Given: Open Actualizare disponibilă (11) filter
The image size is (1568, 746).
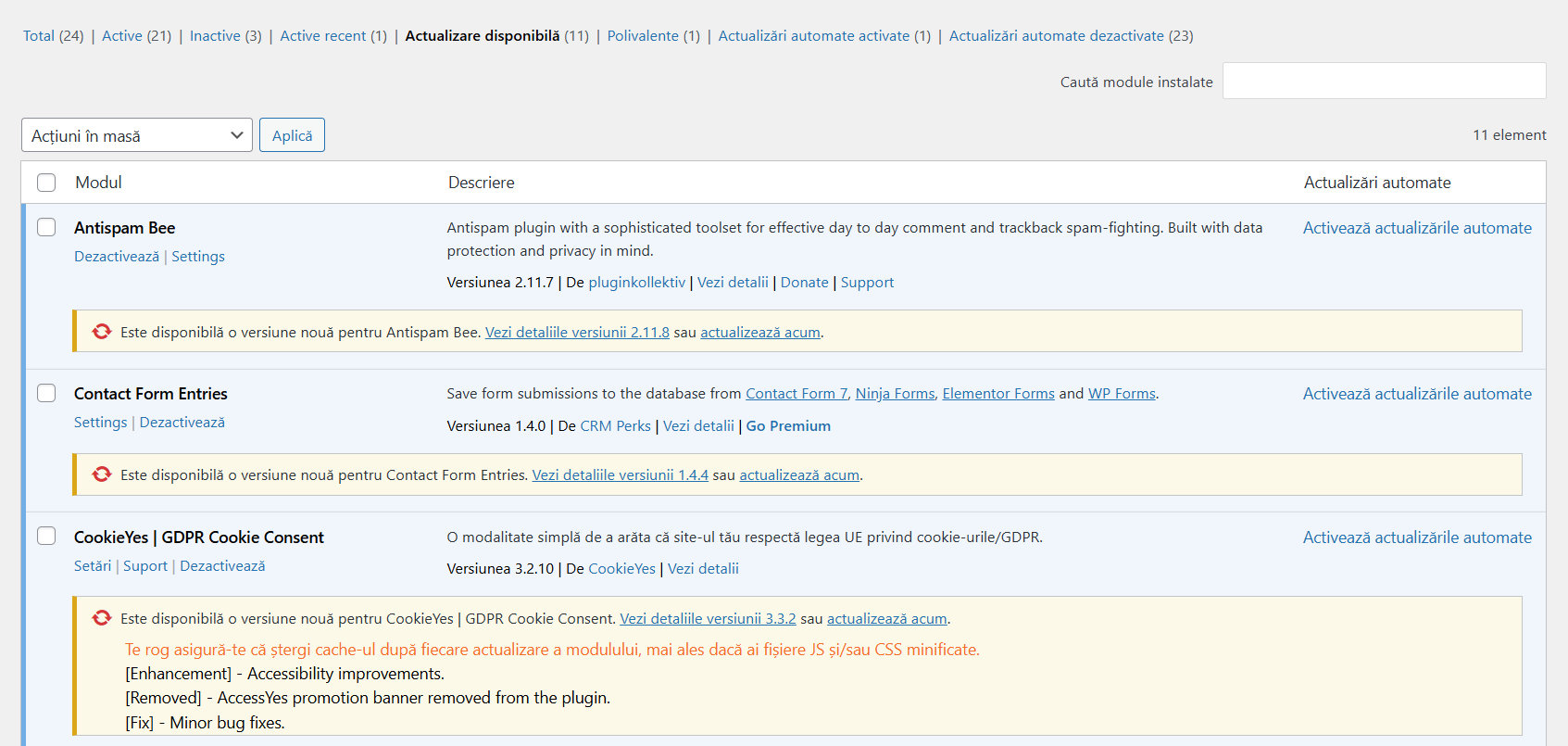Looking at the screenshot, I should pos(497,36).
